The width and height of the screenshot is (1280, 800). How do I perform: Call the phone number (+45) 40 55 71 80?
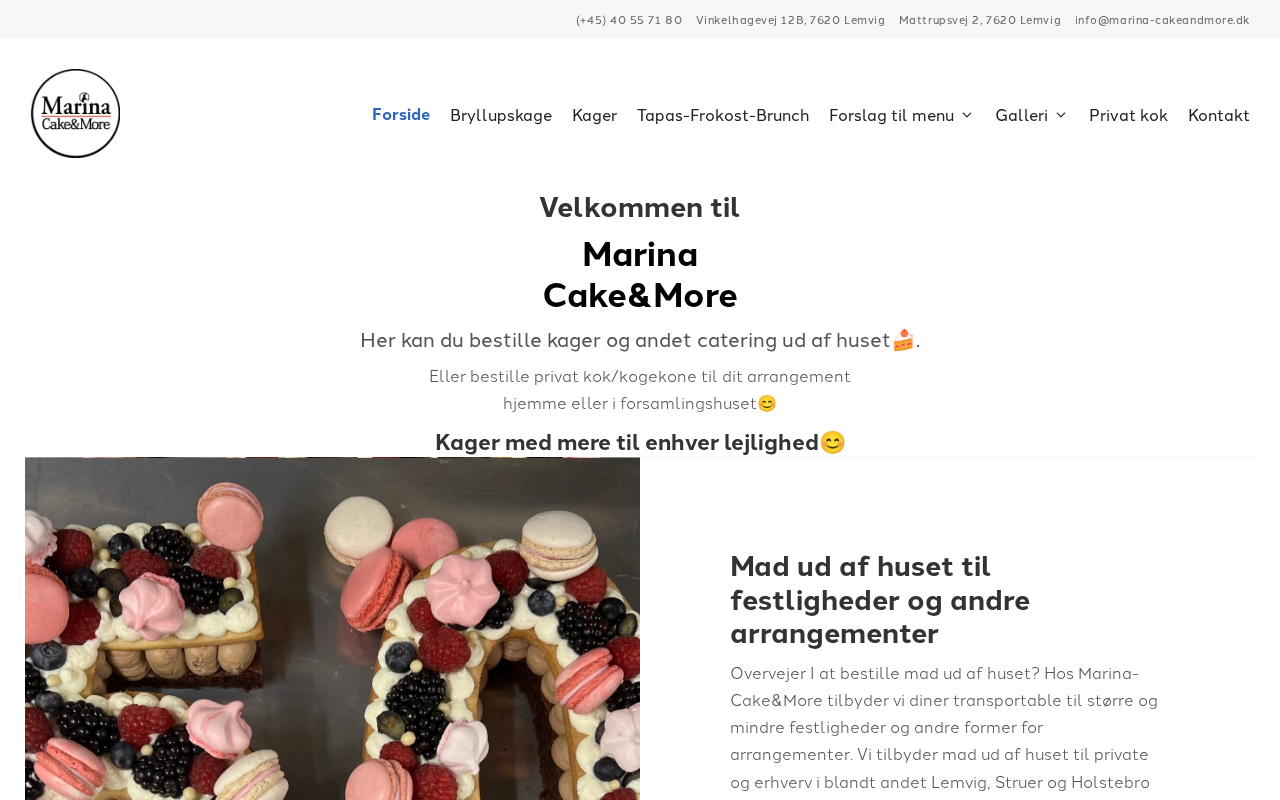tap(629, 20)
